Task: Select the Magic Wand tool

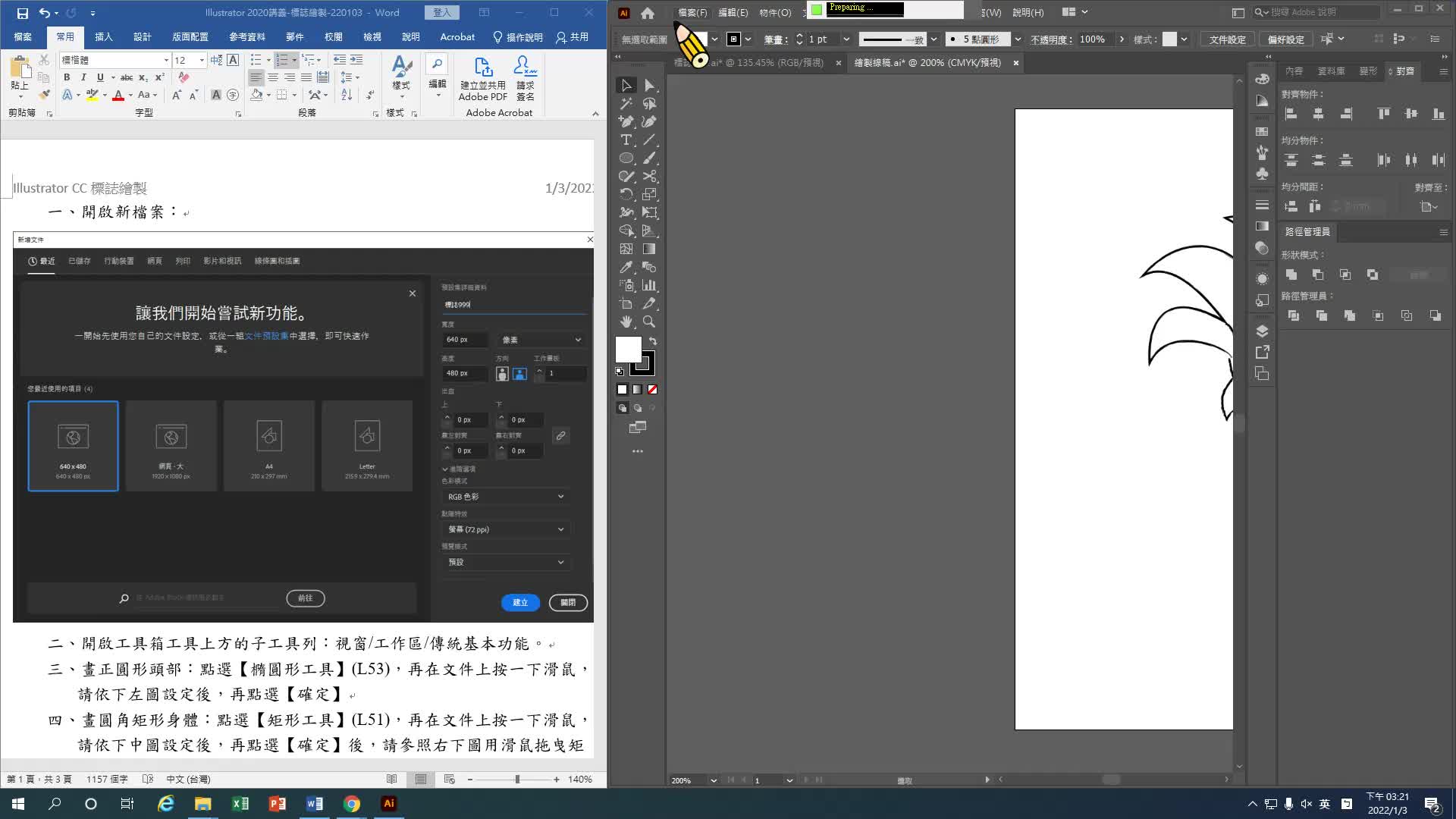Action: (626, 104)
